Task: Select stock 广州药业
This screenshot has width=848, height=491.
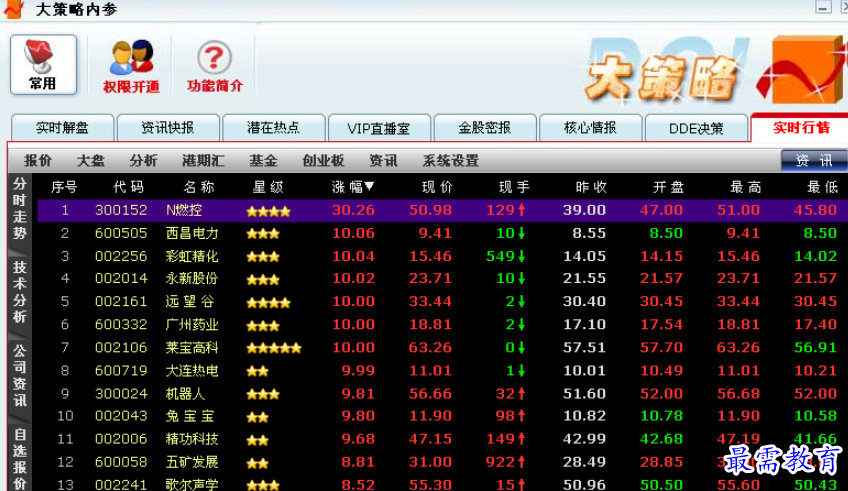Action: pyautogui.click(x=192, y=324)
